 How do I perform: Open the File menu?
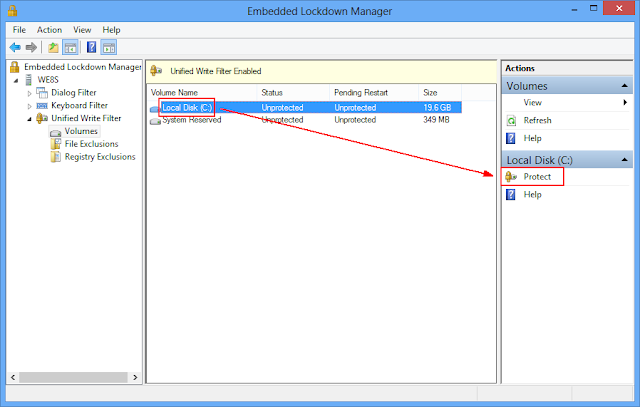pyautogui.click(x=19, y=30)
